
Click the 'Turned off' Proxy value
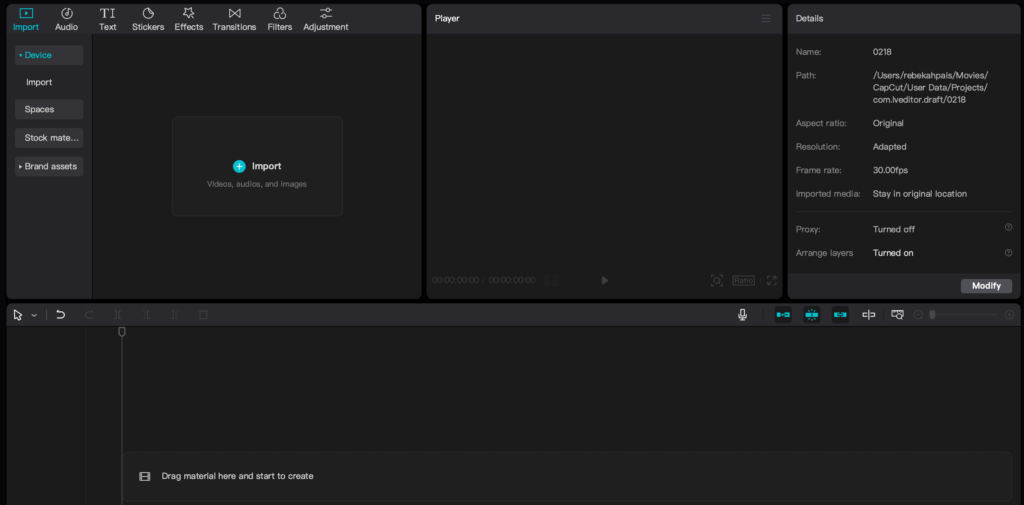pyautogui.click(x=893, y=229)
